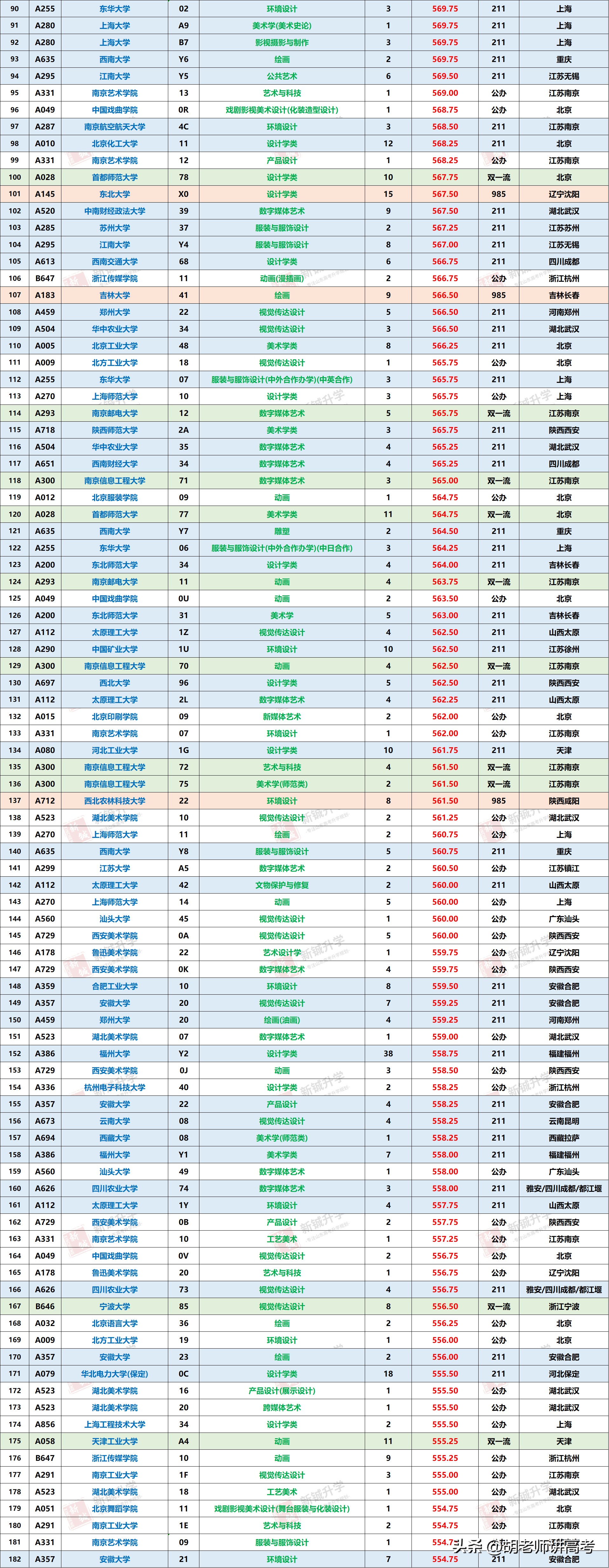Image resolution: width=609 pixels, height=1568 pixels.
Task: Click the 中日合作 clothing design major
Action: point(281,548)
